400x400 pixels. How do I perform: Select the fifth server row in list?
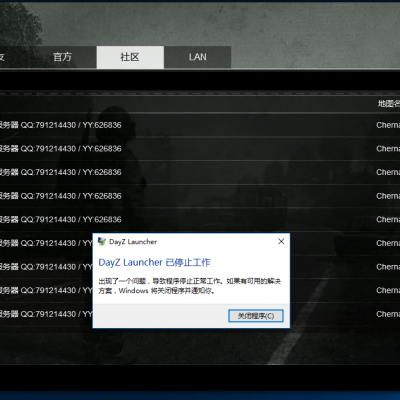coord(200,219)
